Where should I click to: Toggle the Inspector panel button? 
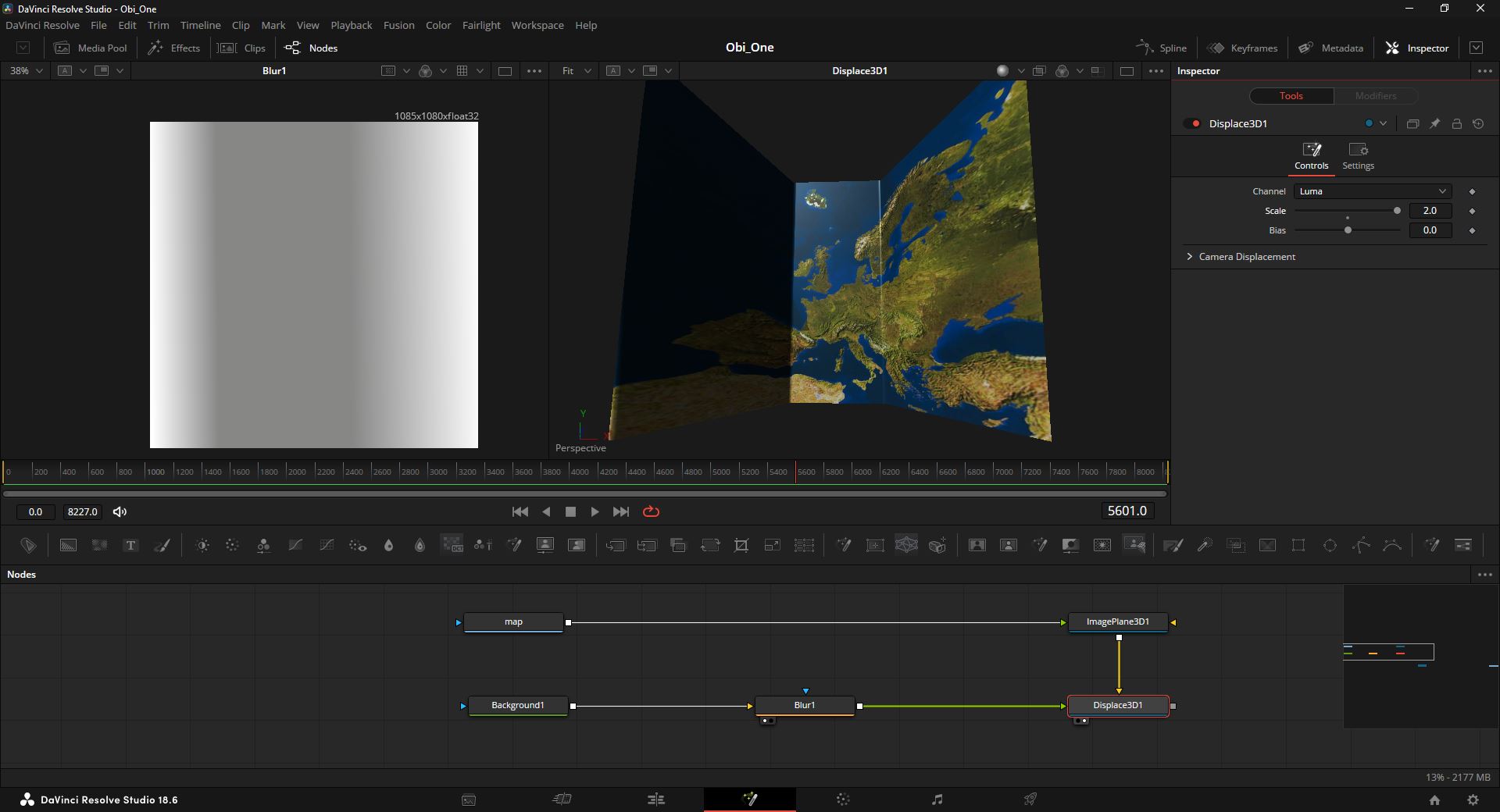click(1417, 48)
